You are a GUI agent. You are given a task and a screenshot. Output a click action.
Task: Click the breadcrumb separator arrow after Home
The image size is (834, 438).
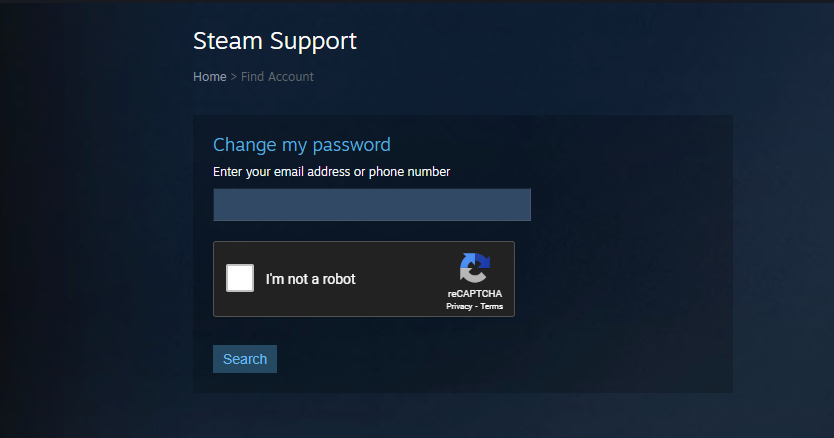[233, 77]
